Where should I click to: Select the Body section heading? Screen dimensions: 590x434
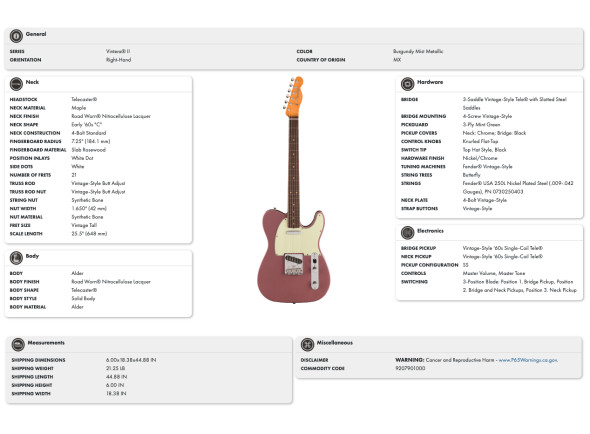tap(32, 256)
